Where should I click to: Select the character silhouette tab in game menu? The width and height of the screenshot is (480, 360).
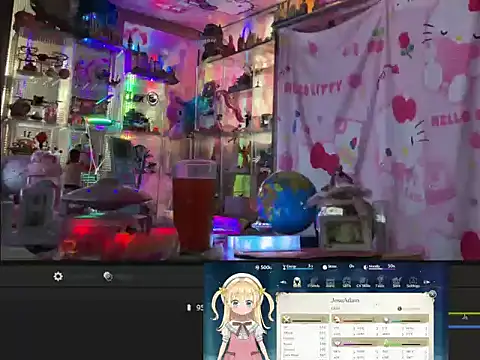point(297,282)
